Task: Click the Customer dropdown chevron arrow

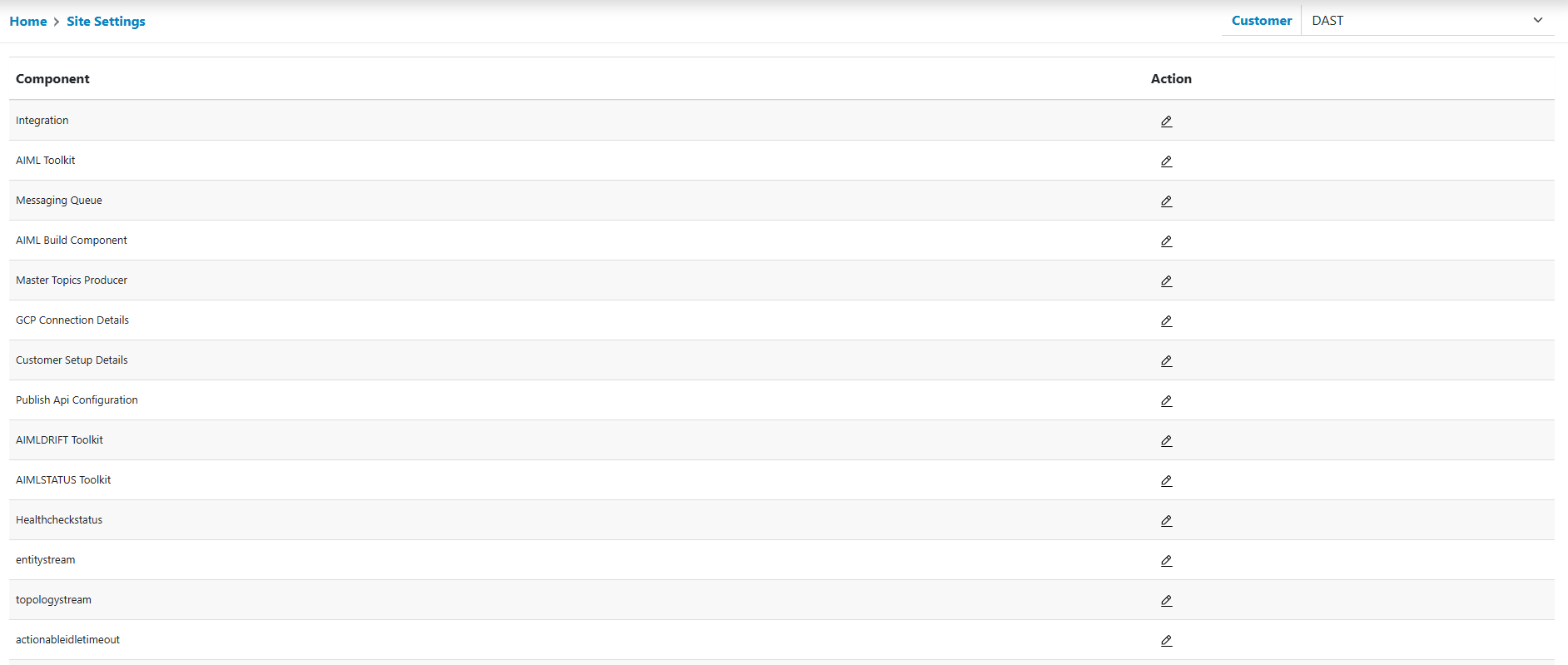Action: tap(1537, 21)
